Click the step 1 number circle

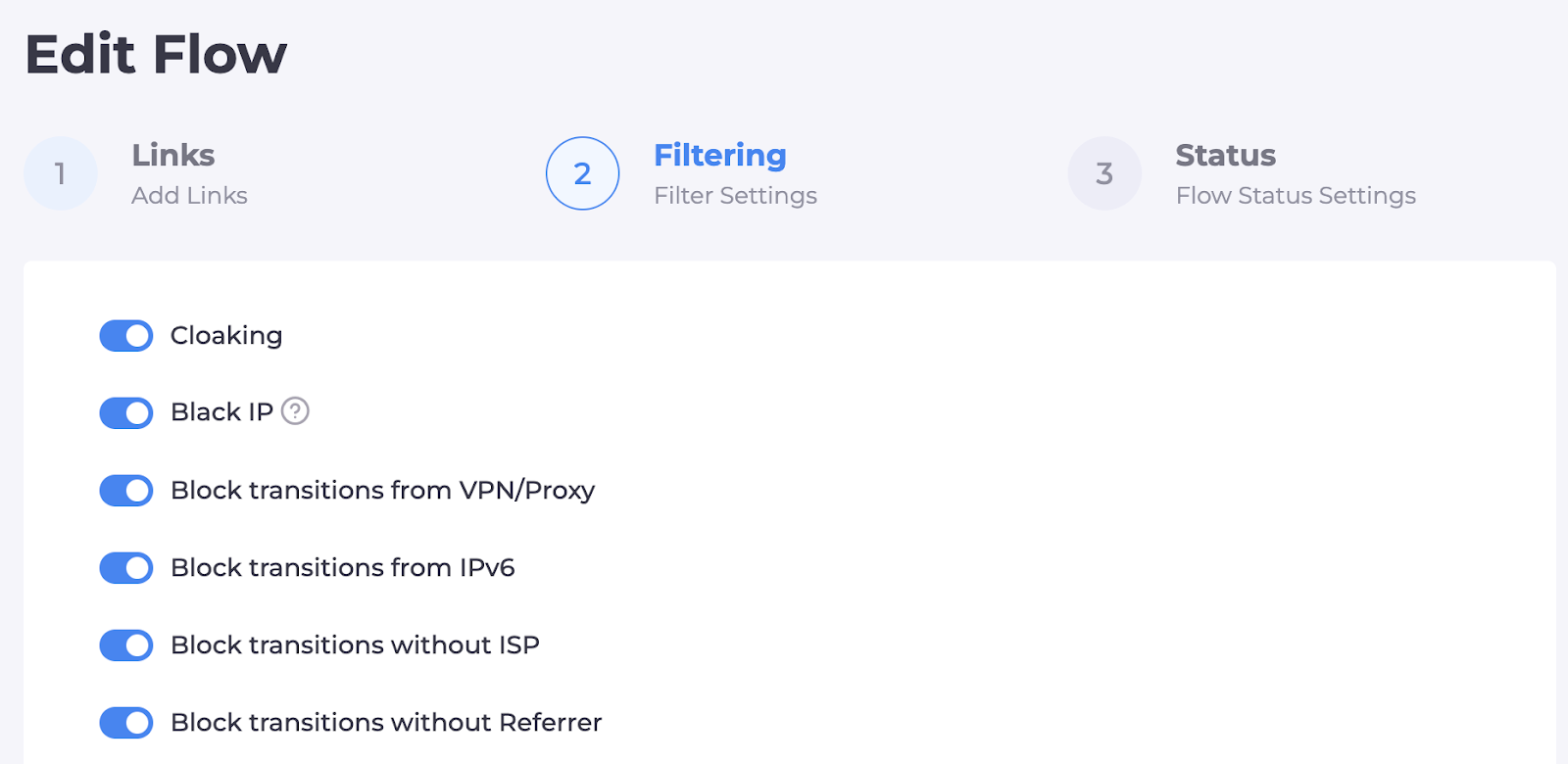(x=61, y=173)
